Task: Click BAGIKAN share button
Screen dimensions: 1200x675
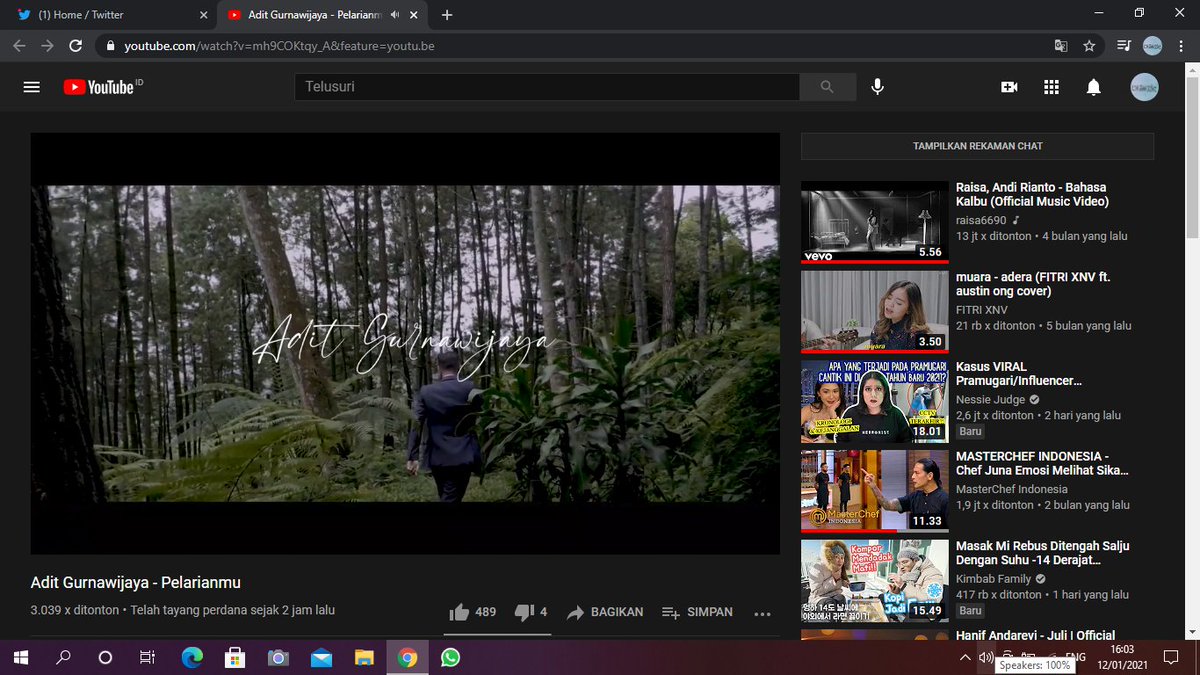Action: point(604,612)
